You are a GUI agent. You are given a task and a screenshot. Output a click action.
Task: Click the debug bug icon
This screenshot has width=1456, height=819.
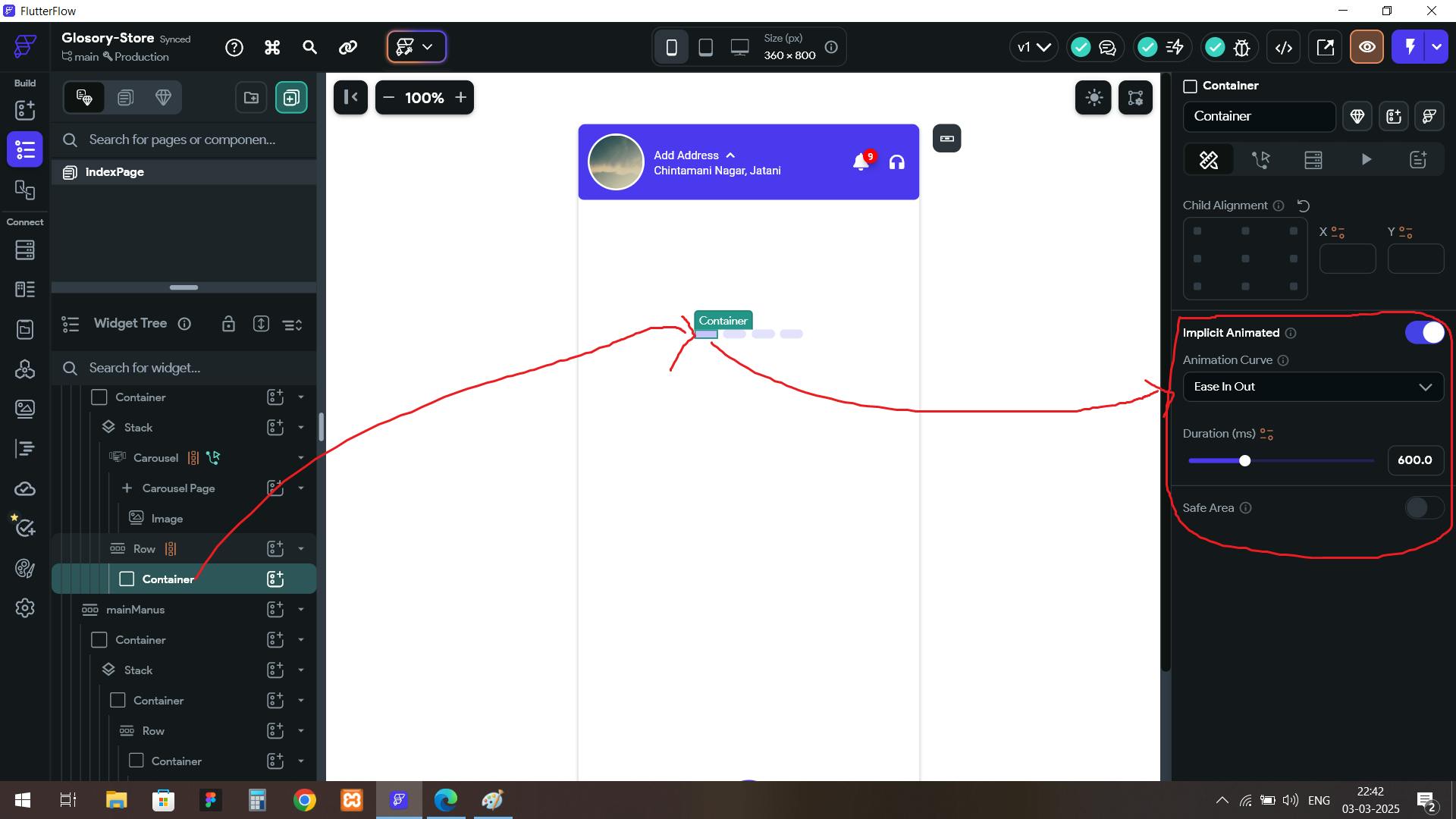click(1241, 47)
